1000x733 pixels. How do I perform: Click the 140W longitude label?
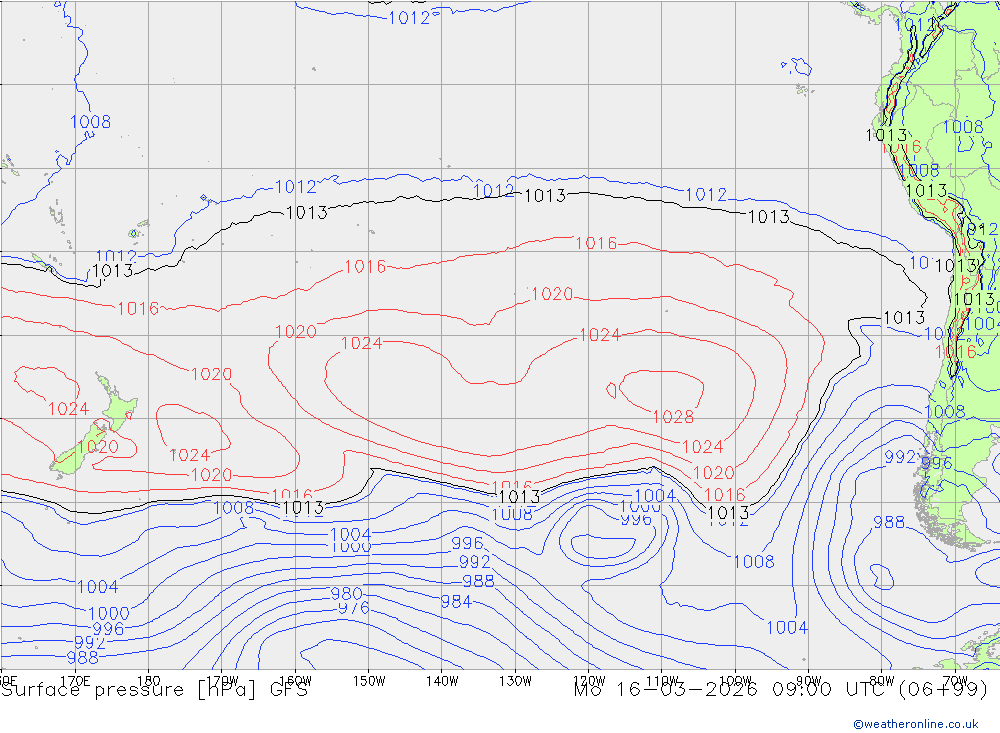[x=442, y=681]
